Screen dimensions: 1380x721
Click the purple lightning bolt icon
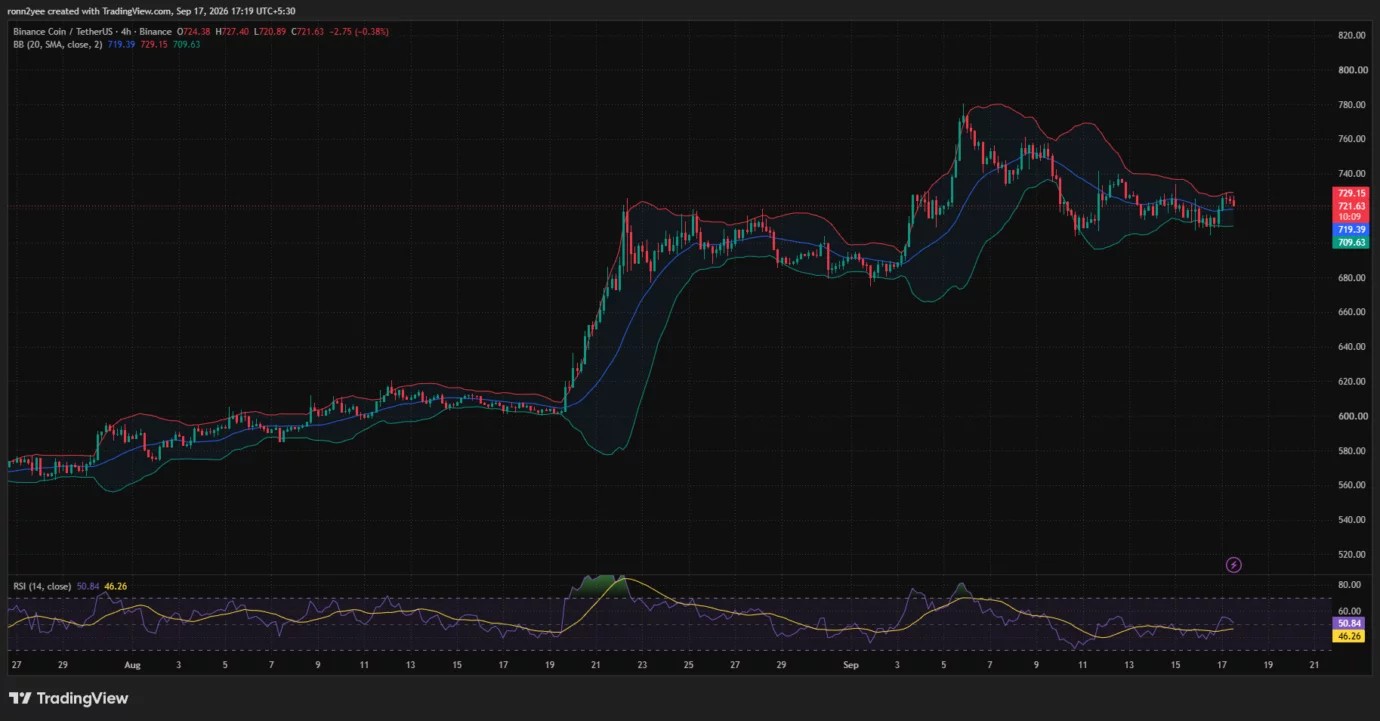(x=1234, y=565)
